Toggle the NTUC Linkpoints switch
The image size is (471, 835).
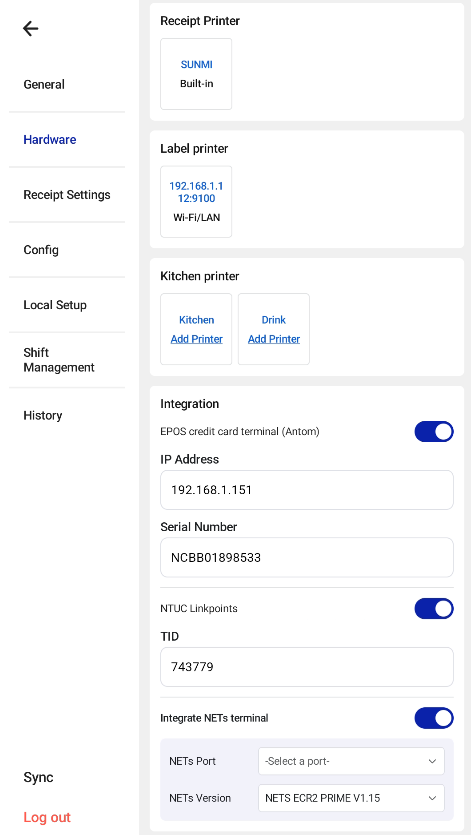pyautogui.click(x=434, y=609)
